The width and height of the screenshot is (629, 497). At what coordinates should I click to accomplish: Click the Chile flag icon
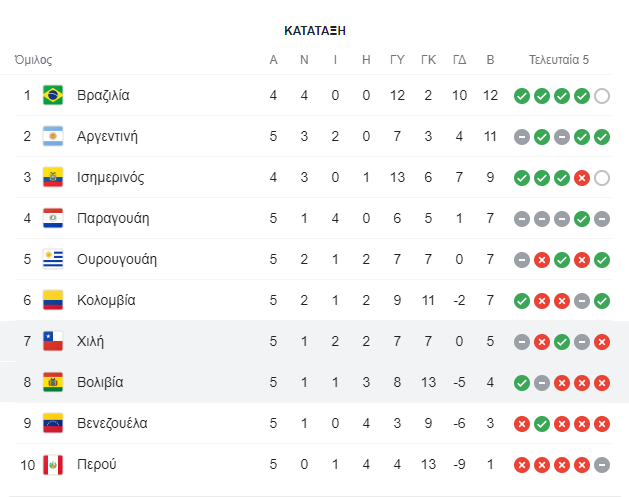click(x=53, y=341)
